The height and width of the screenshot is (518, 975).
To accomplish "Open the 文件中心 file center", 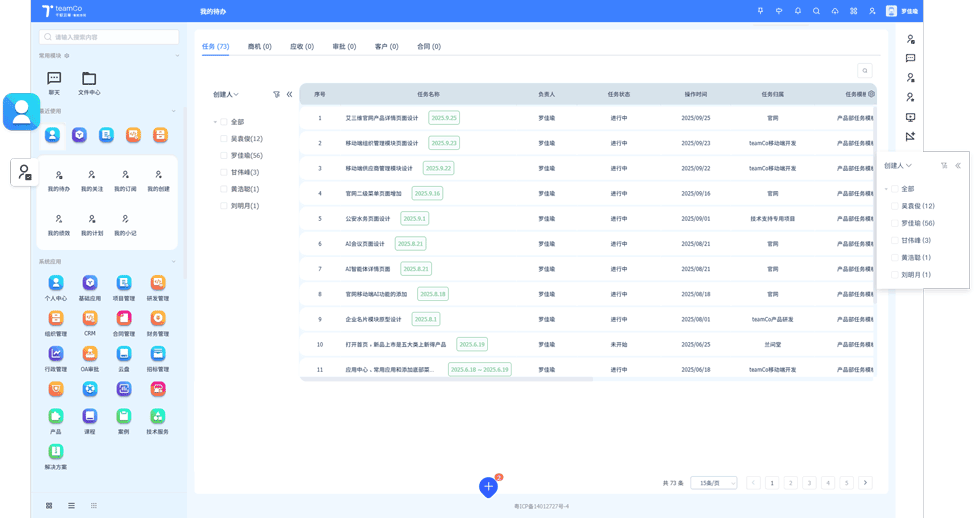I will pos(89,79).
